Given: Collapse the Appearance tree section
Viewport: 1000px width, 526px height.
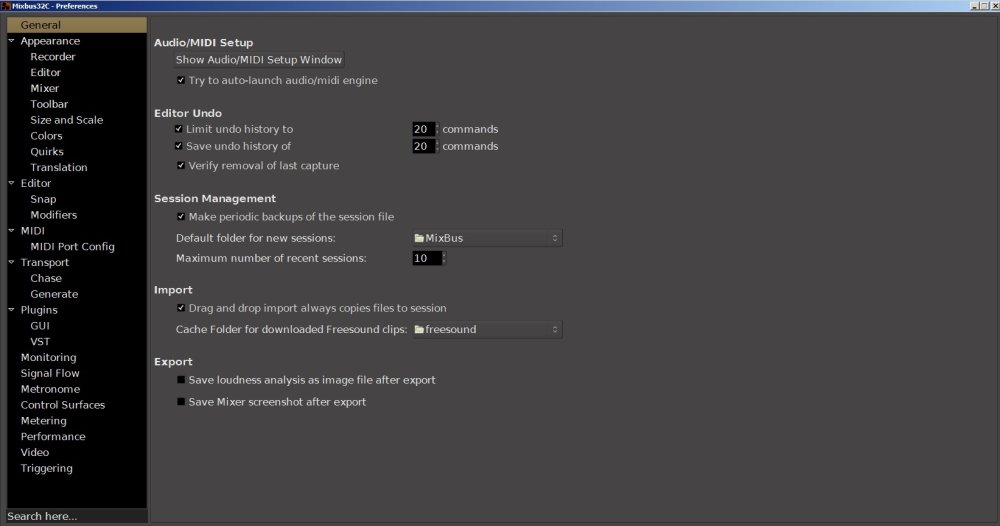Looking at the screenshot, I should pos(11,40).
